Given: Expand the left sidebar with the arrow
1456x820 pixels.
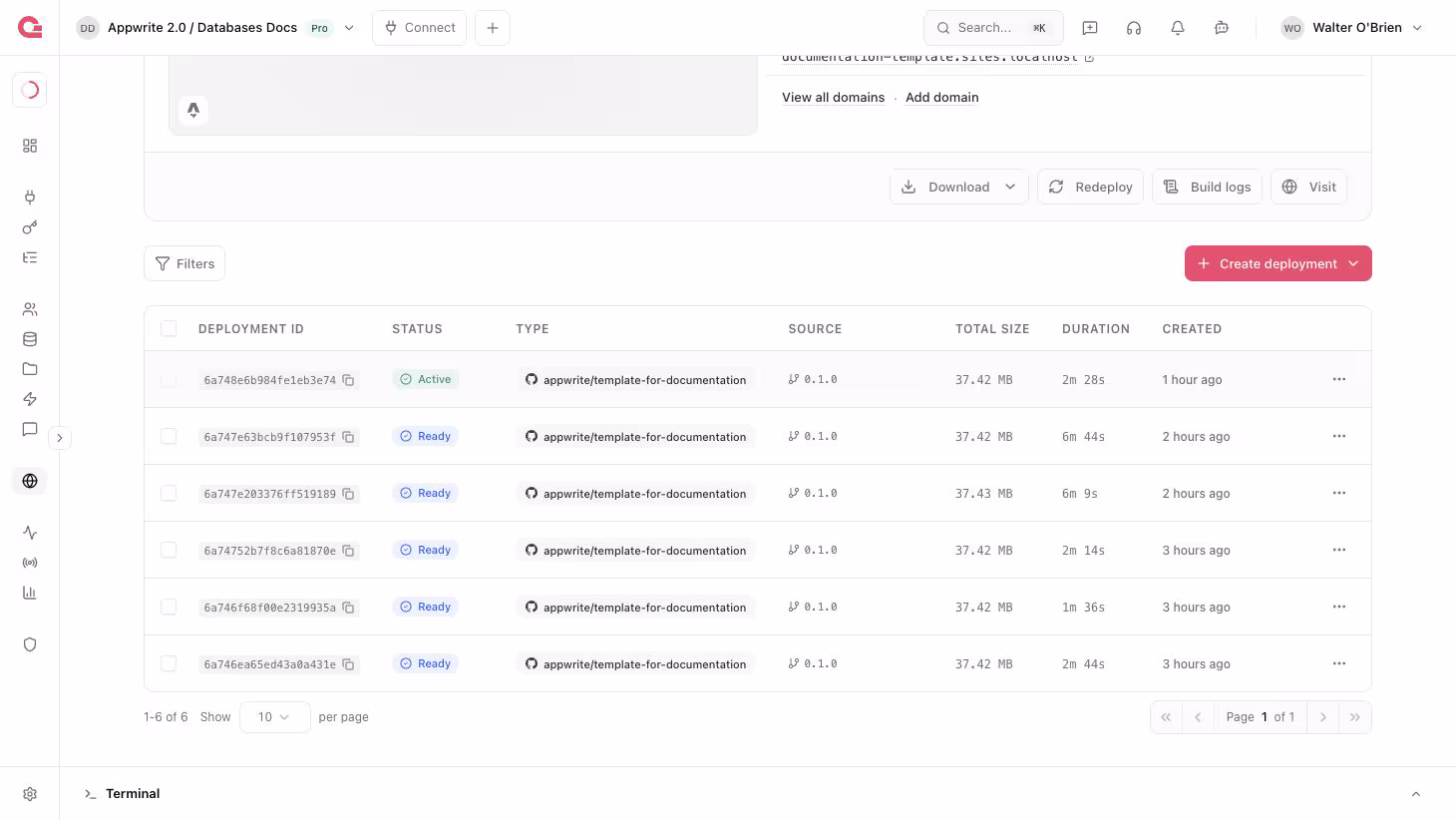Looking at the screenshot, I should [x=60, y=438].
